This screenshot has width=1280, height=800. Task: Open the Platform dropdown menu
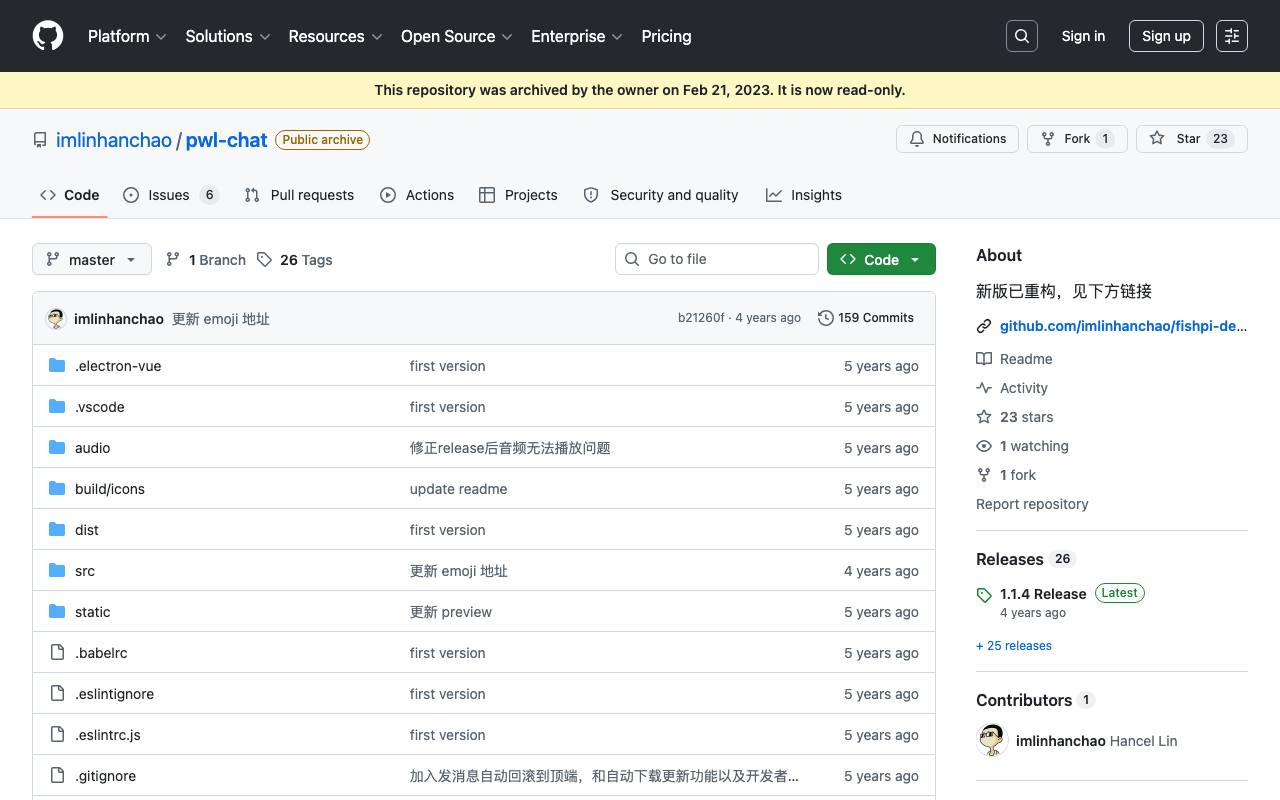click(127, 36)
